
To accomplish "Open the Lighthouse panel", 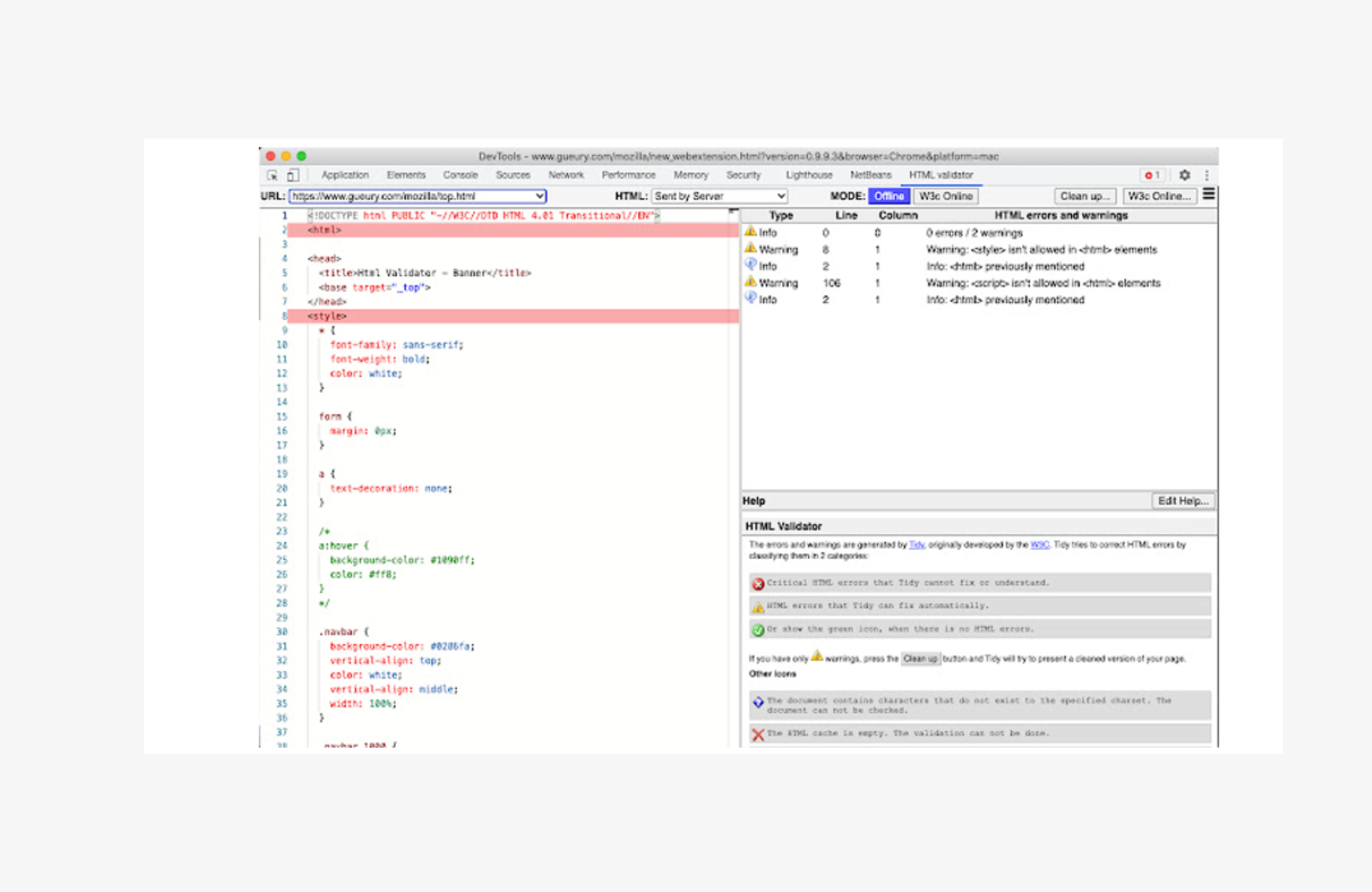I will pyautogui.click(x=808, y=175).
